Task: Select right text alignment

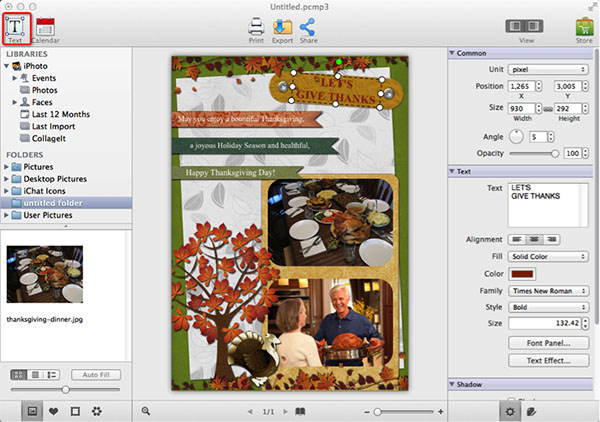Action: pyautogui.click(x=549, y=240)
